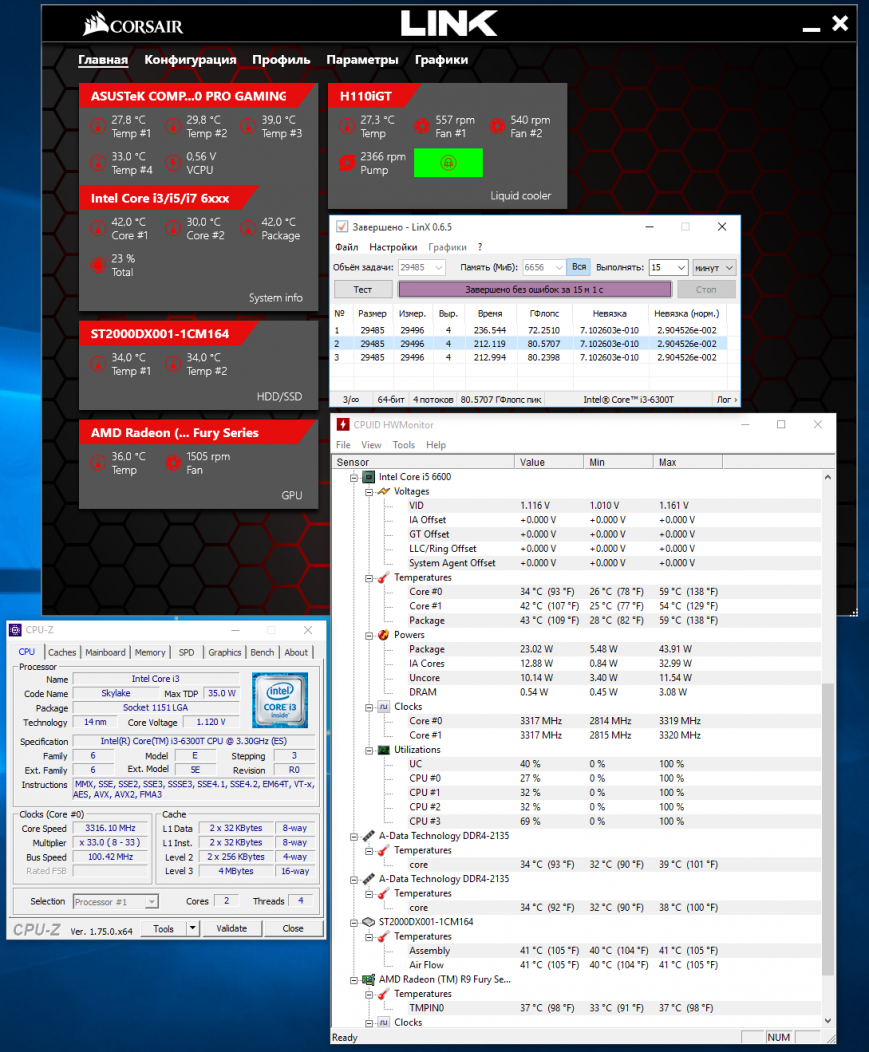The width and height of the screenshot is (869, 1052).
Task: Open the View menu in HWMonitor
Action: pyautogui.click(x=371, y=445)
